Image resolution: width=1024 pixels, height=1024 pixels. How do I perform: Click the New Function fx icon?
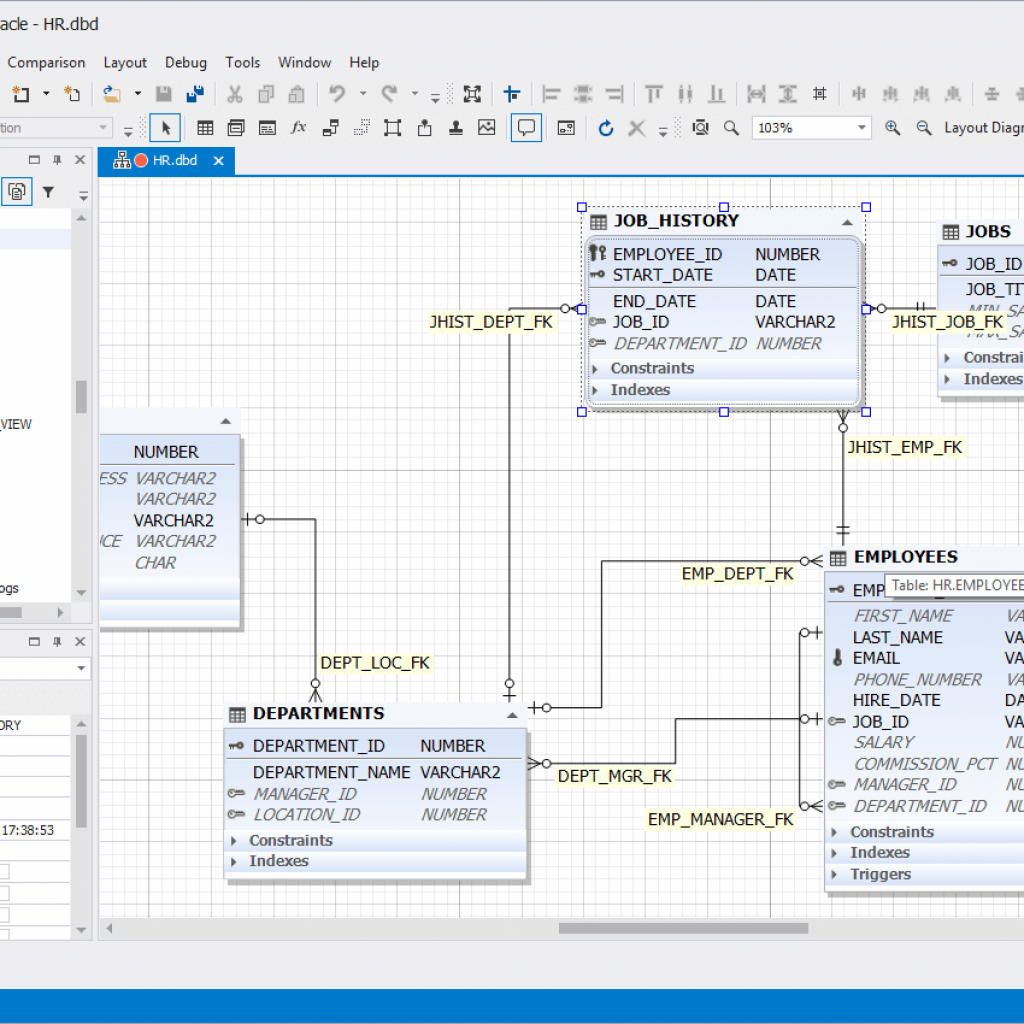[x=298, y=128]
